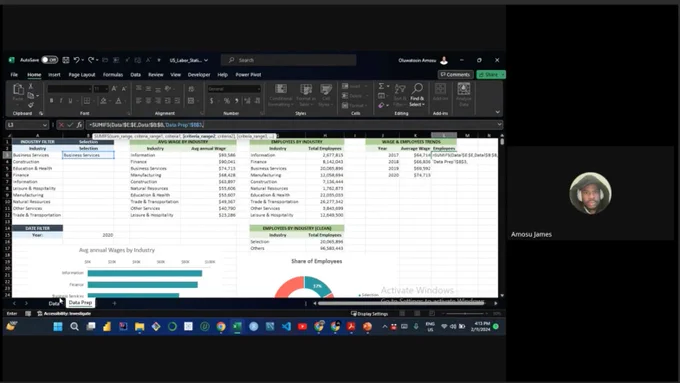Toggle Italic formatting
This screenshot has width=680, height=383.
pyautogui.click(x=61, y=101)
